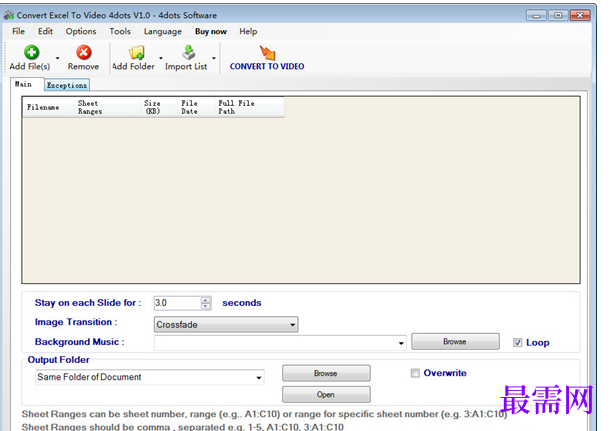Image resolution: width=612 pixels, height=431 pixels.
Task: Click the green Add File(s) icon
Action: click(x=31, y=52)
